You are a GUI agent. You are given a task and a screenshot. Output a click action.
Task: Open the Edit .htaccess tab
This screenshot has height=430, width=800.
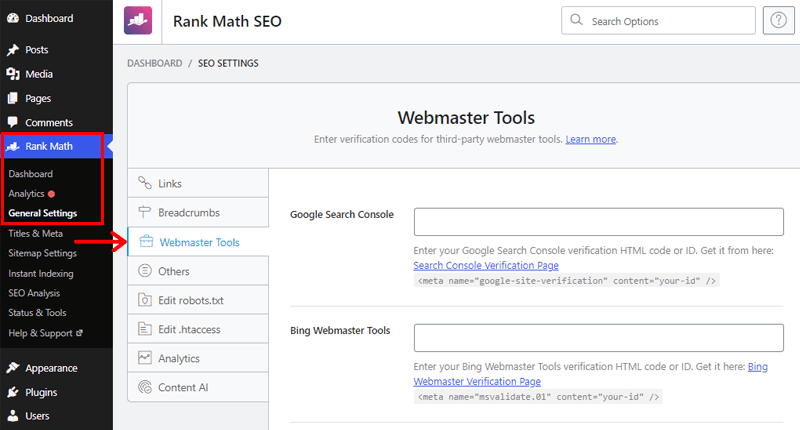pos(198,329)
